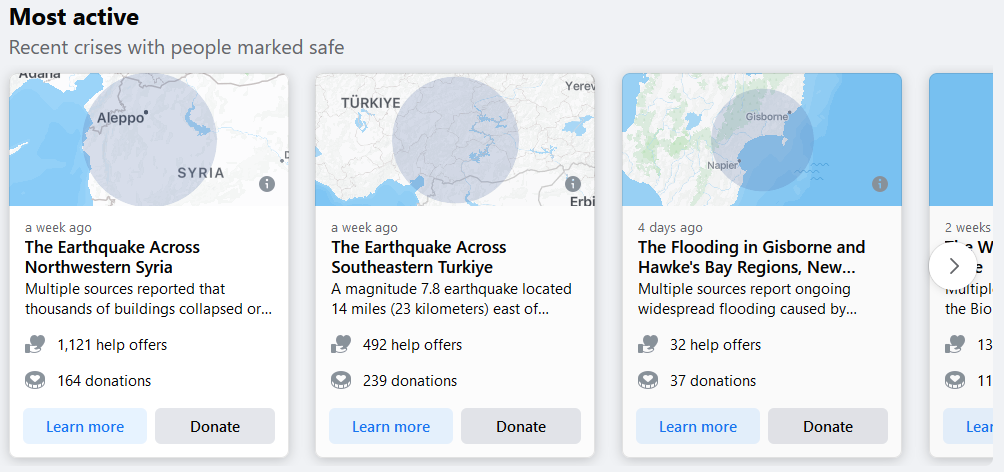Click info icon on Syria map
Screen dimensions: 1004x472
pyautogui.click(x=267, y=184)
